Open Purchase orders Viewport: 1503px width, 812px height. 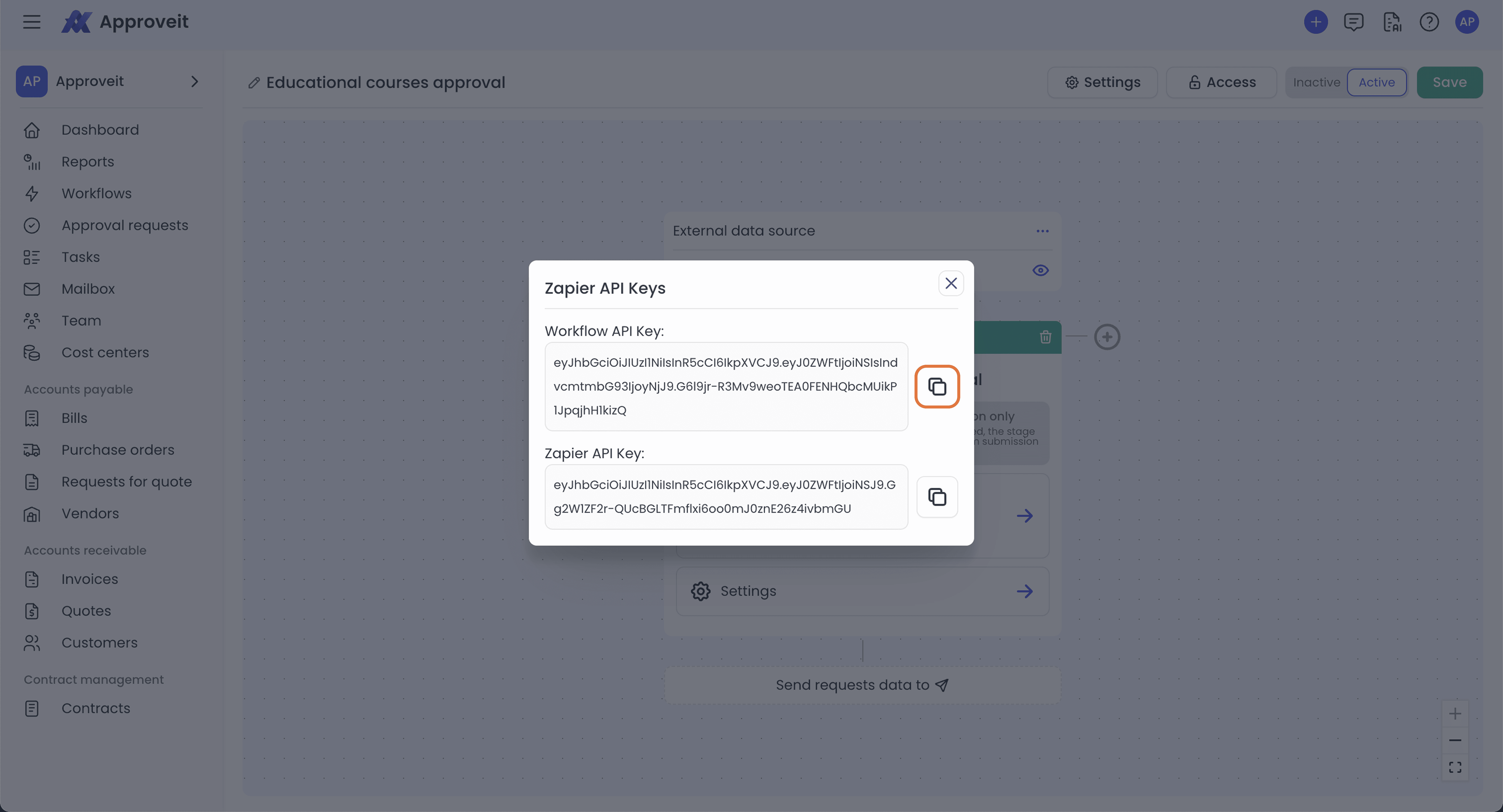pos(118,450)
